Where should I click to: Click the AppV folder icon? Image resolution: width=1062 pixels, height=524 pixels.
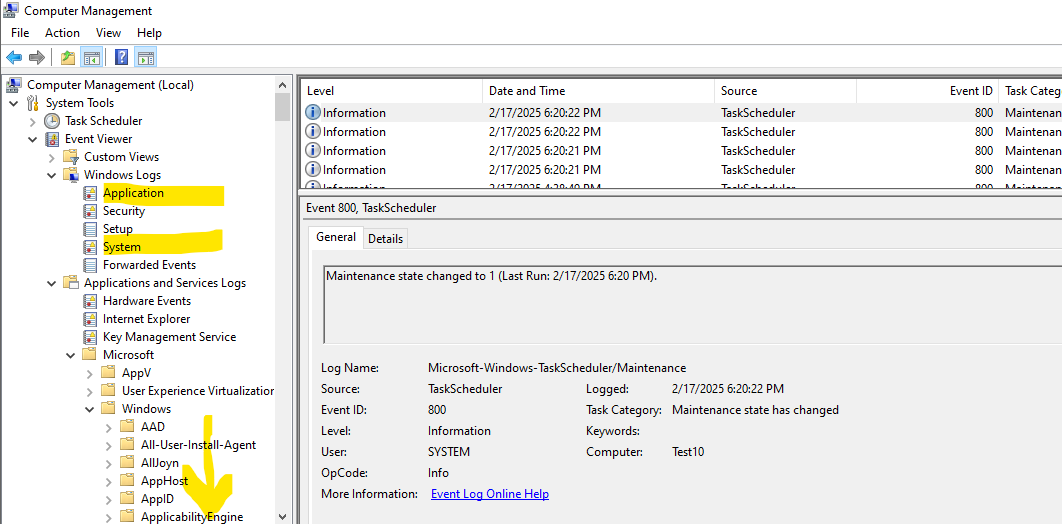tap(108, 372)
